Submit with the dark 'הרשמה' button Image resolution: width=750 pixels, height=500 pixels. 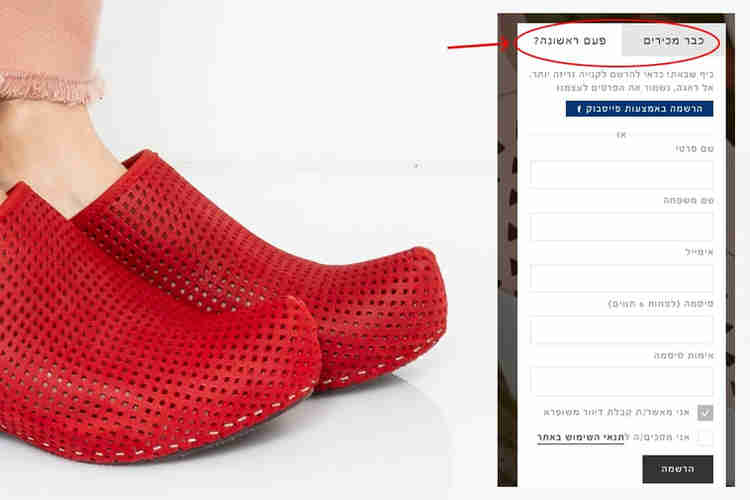pos(678,469)
